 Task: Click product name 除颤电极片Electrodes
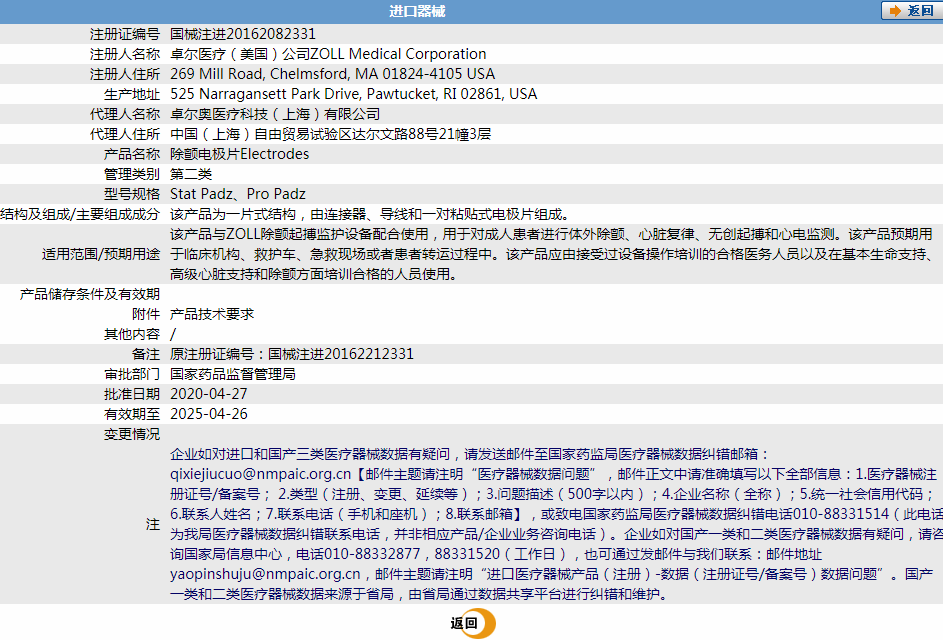[239, 154]
